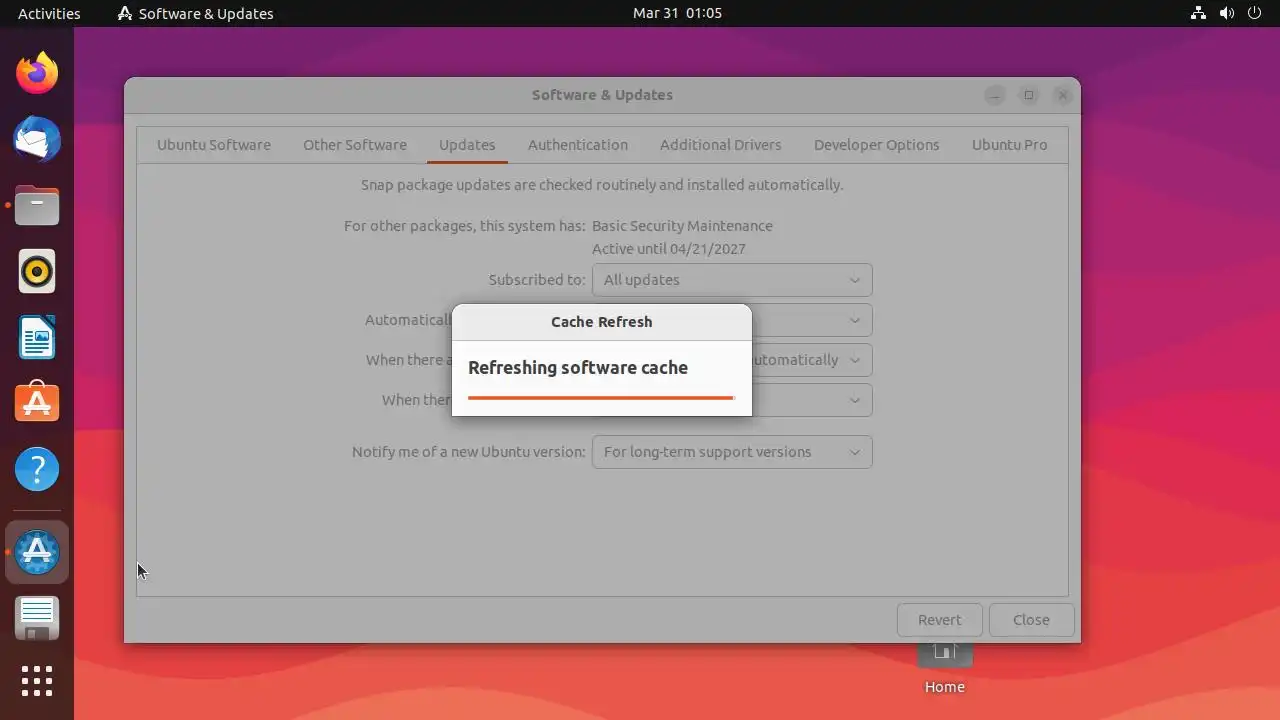Open the Help dock icon

[37, 469]
